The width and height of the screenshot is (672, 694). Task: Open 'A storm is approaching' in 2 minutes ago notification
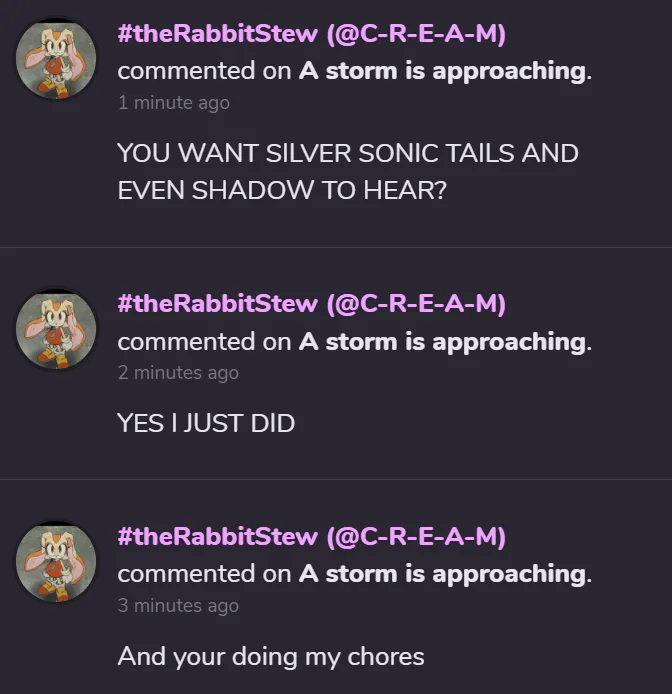pyautogui.click(x=441, y=342)
